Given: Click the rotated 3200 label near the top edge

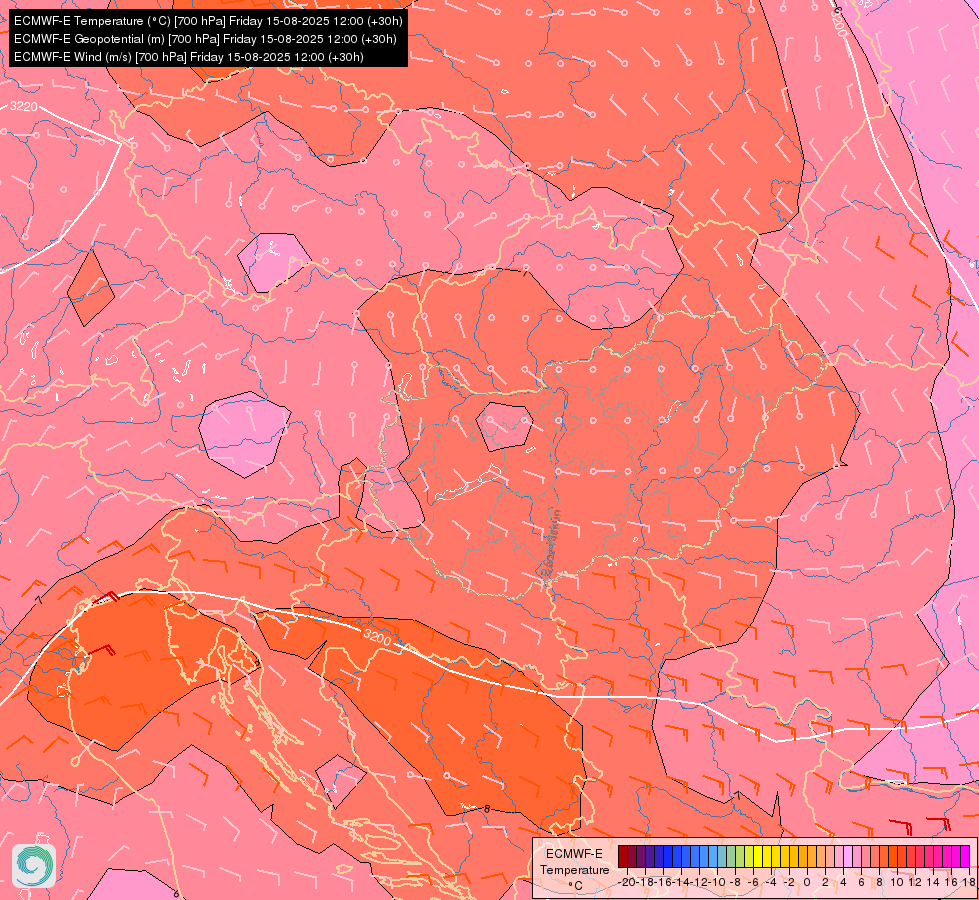Looking at the screenshot, I should tap(839, 22).
